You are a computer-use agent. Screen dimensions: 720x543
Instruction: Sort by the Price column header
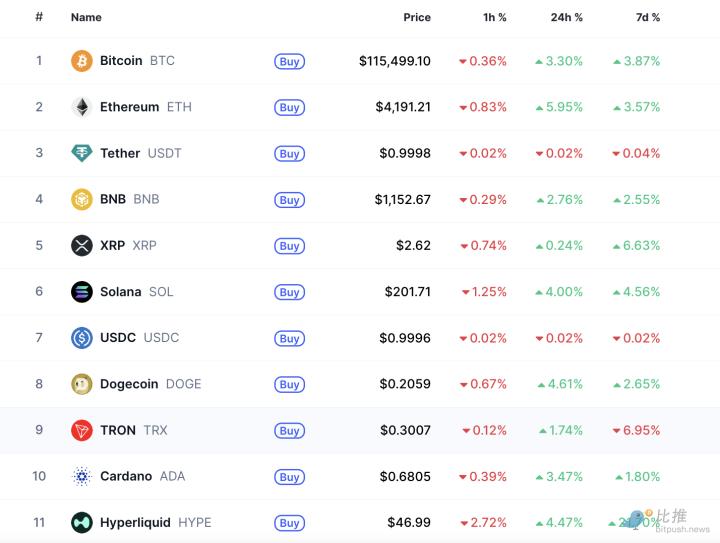417,17
